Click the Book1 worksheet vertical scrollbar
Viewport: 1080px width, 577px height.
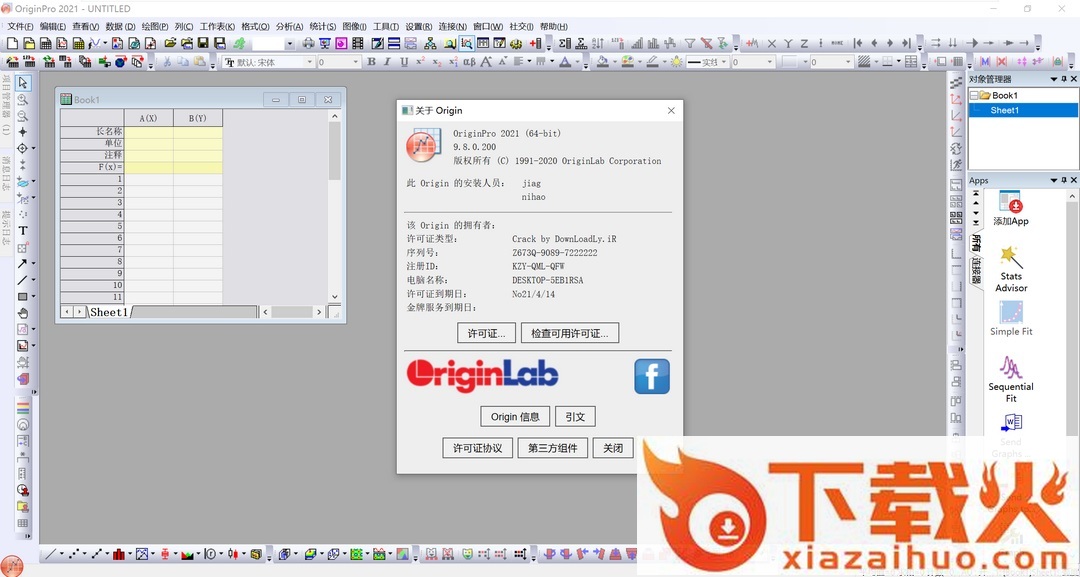click(x=335, y=200)
